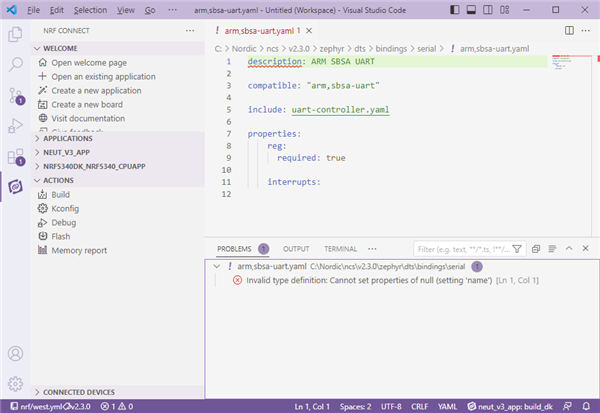Click errors and warnings count in status bar

[x=117, y=406]
